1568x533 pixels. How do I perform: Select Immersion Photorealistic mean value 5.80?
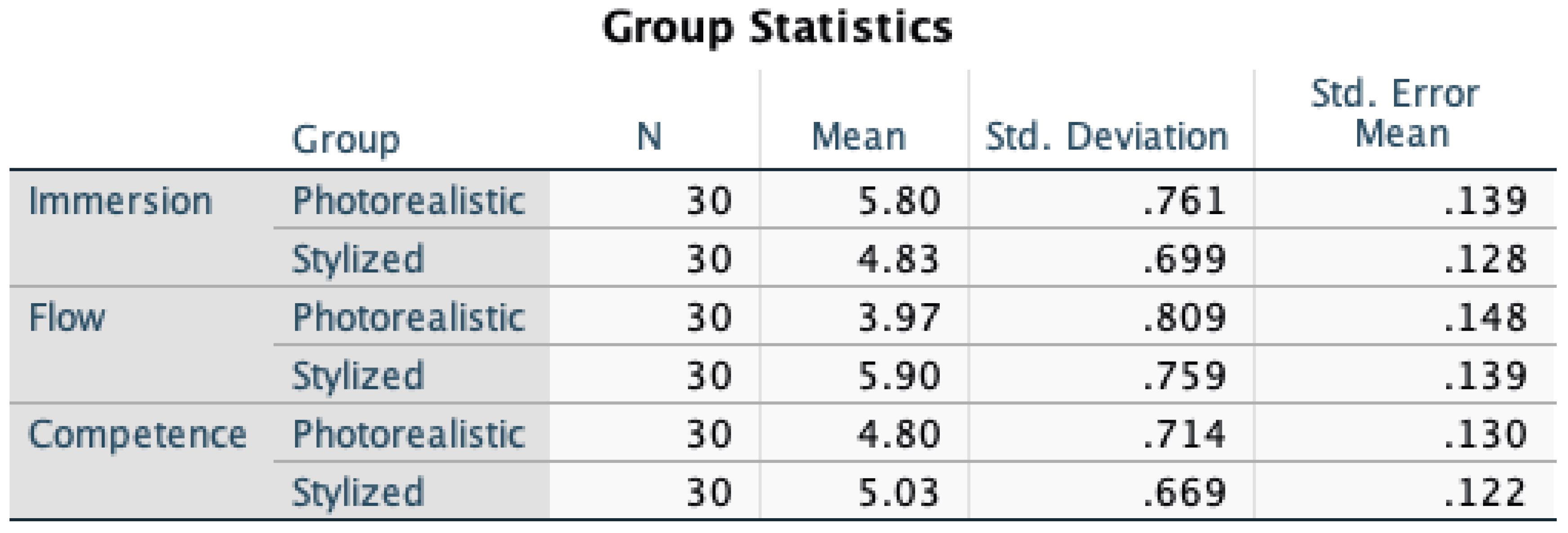[x=899, y=201]
